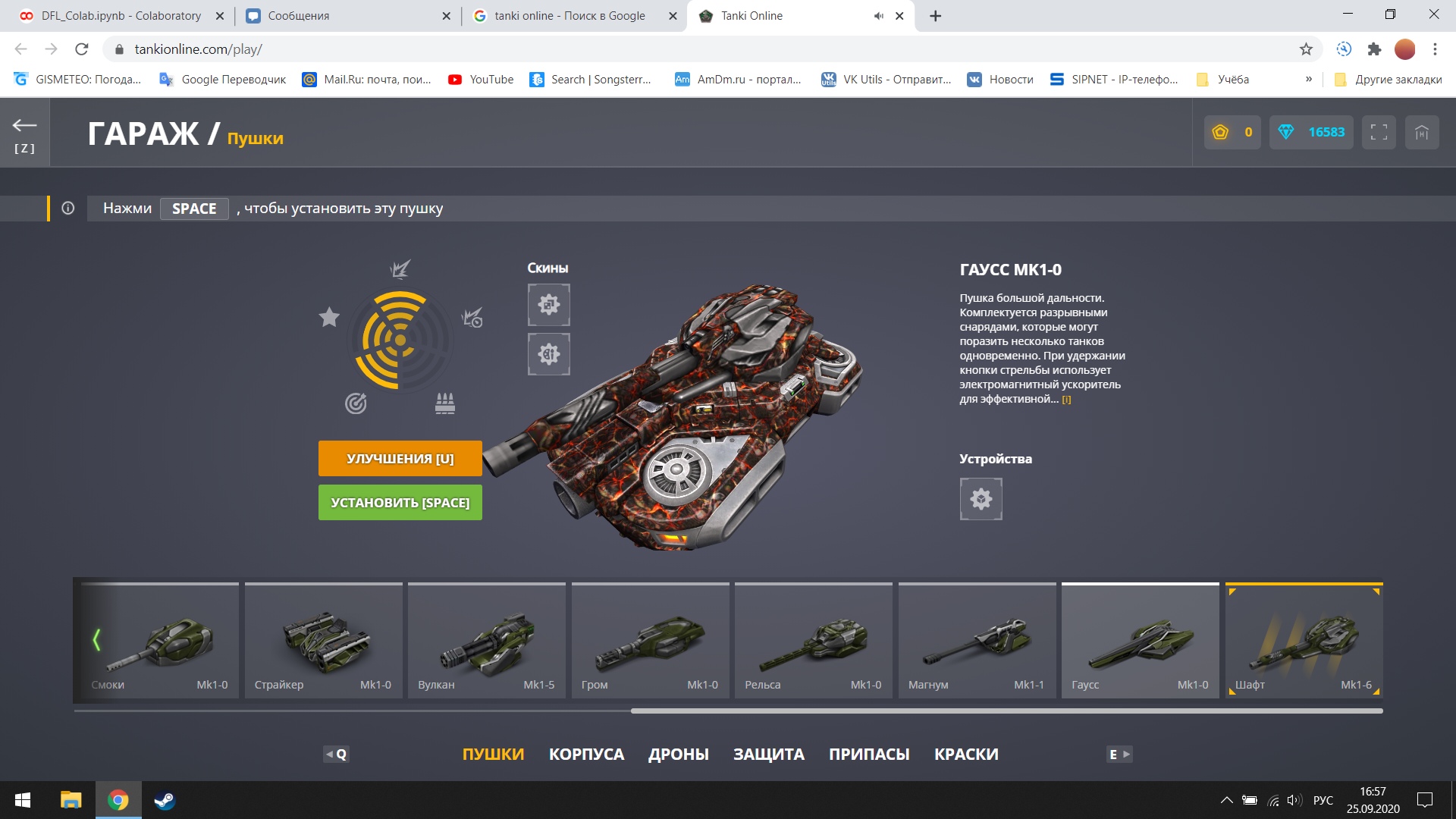Screen dimensions: 1456x819
Task: Select the first skin slot
Action: [549, 305]
